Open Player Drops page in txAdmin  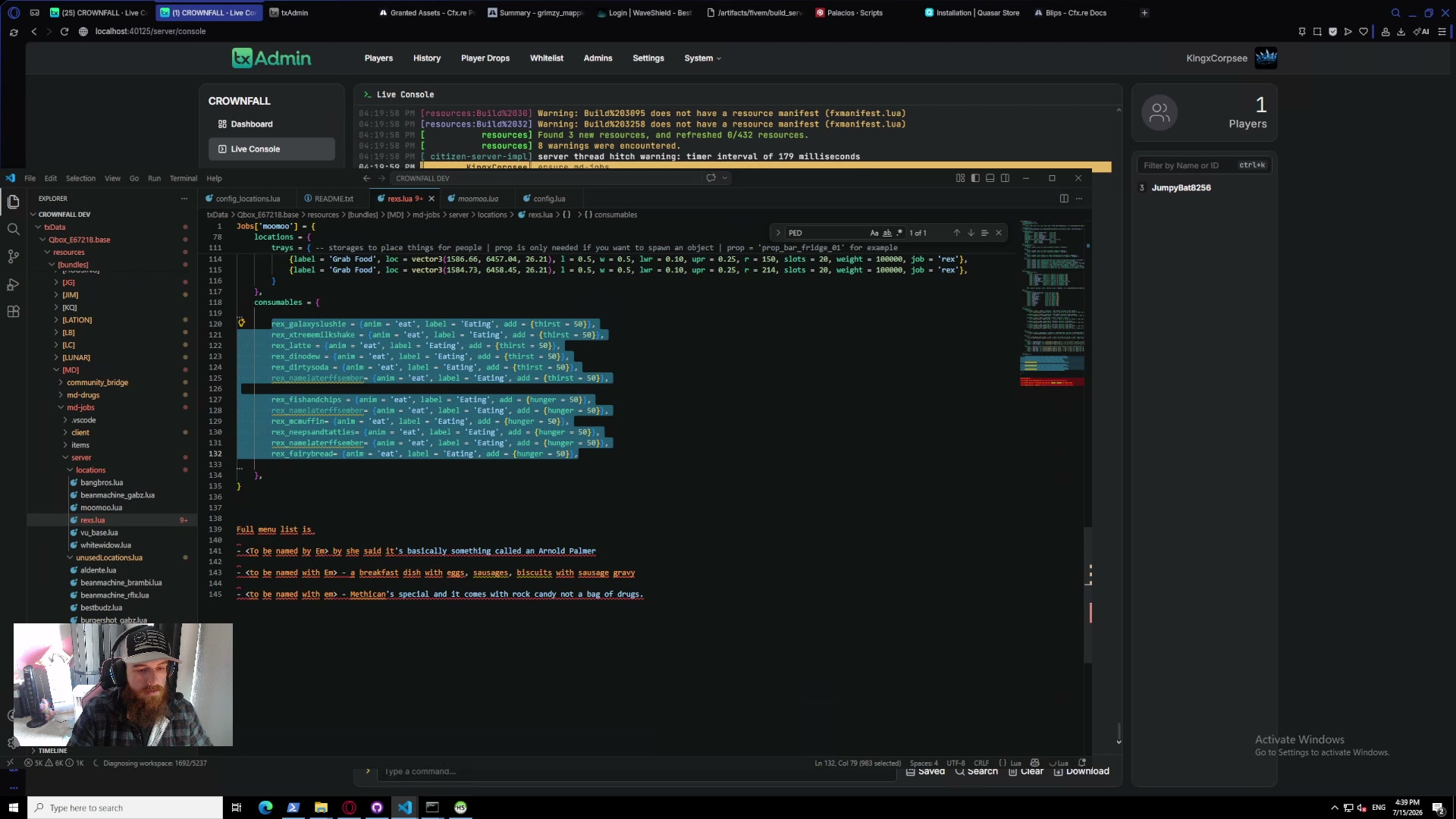coord(485,58)
